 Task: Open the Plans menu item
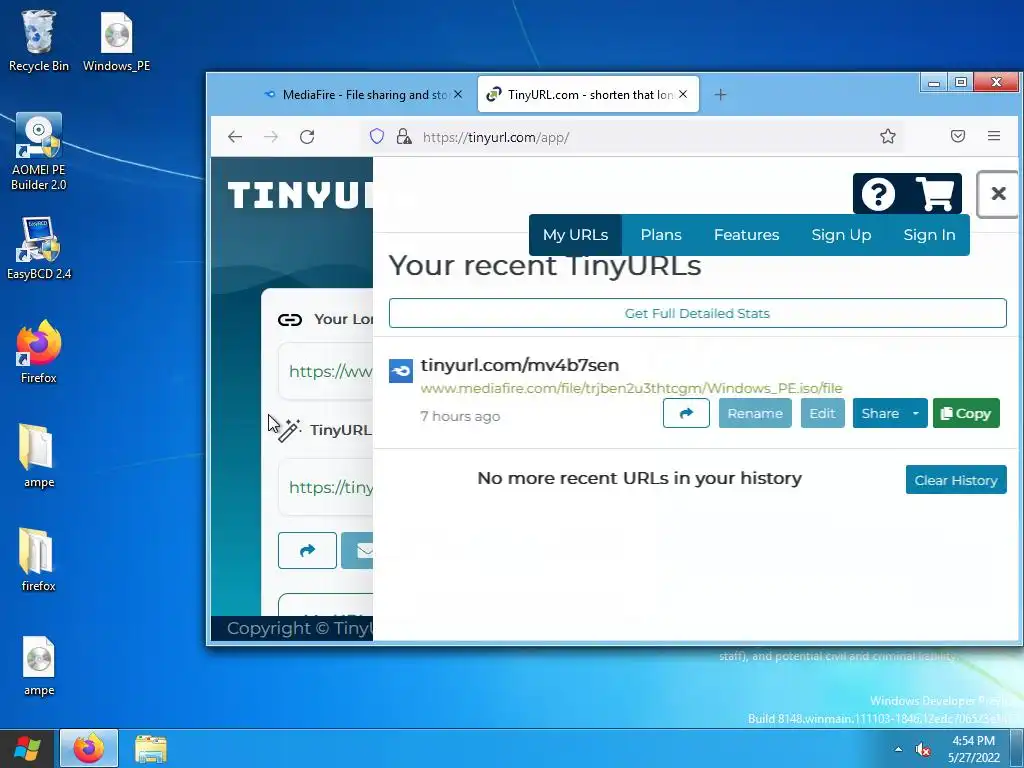pyautogui.click(x=661, y=234)
